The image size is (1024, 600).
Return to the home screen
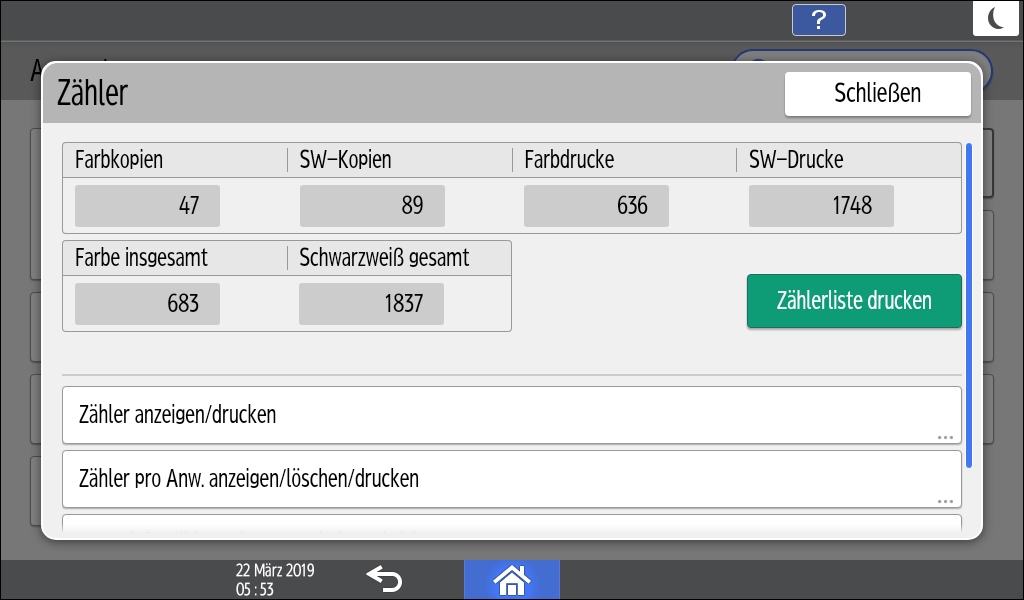pos(511,578)
